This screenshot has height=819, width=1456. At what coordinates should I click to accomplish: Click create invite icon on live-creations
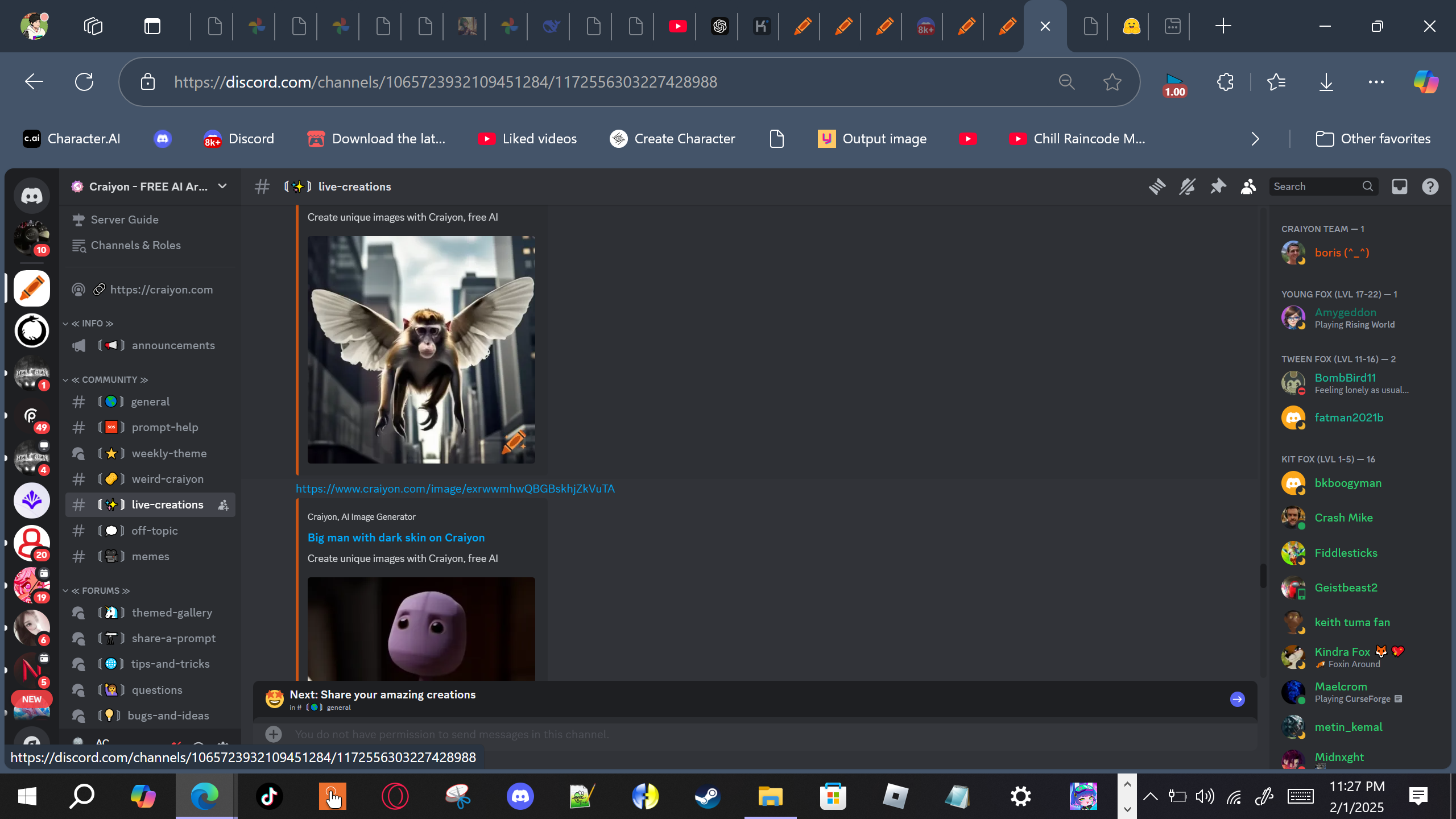tap(224, 505)
